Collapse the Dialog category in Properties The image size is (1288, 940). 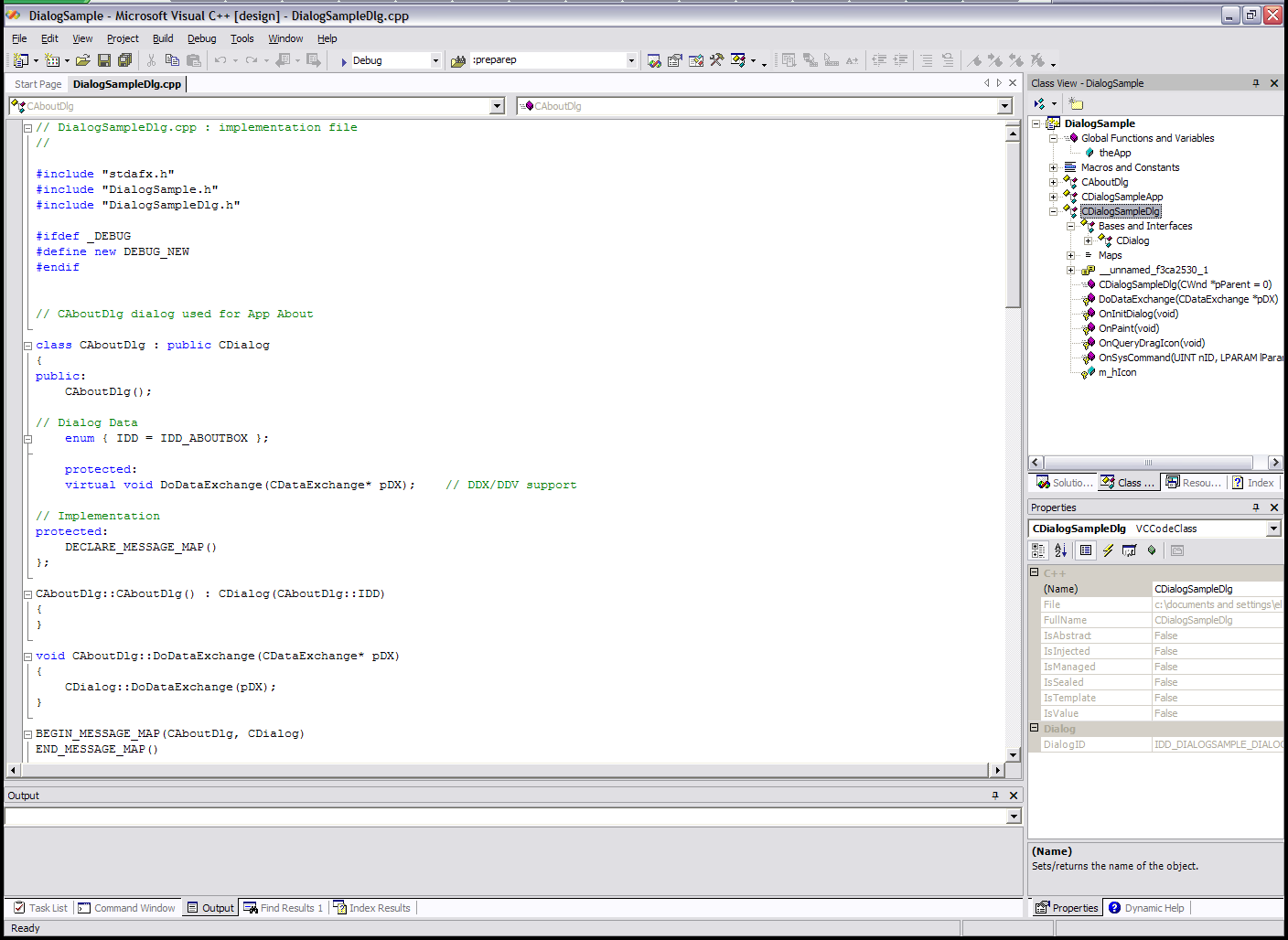1035,728
